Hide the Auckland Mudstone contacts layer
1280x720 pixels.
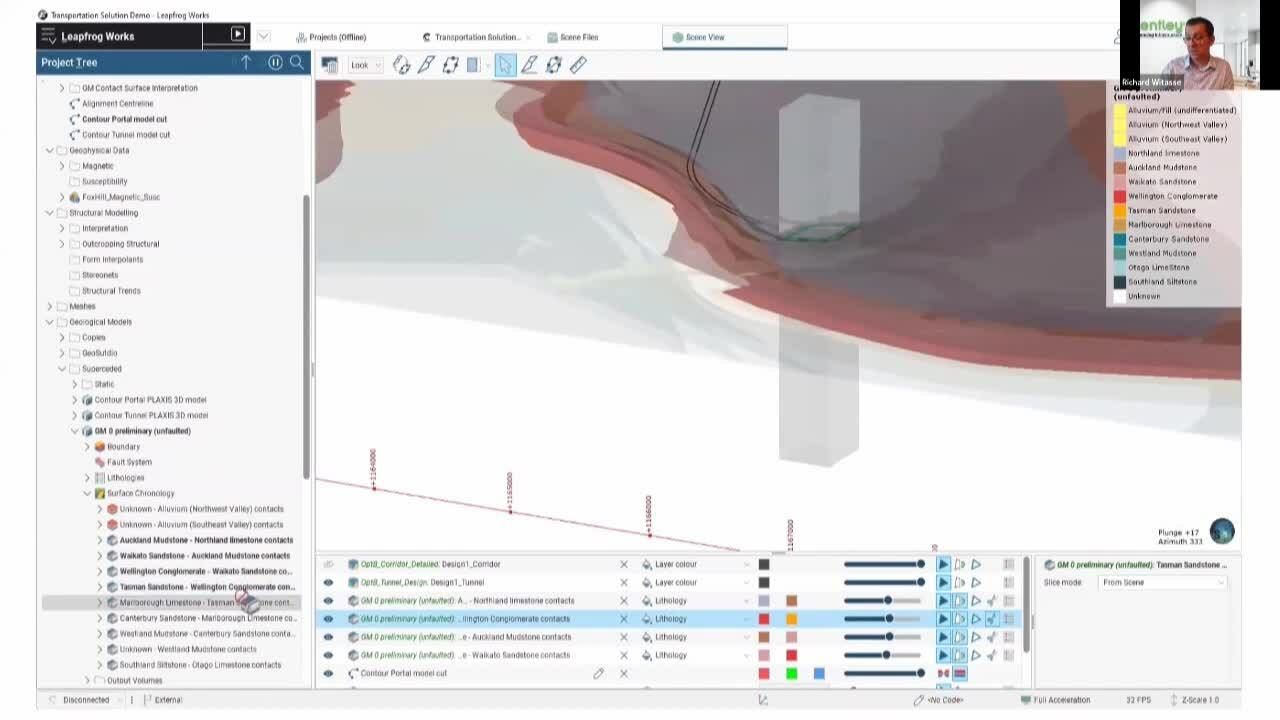328,637
